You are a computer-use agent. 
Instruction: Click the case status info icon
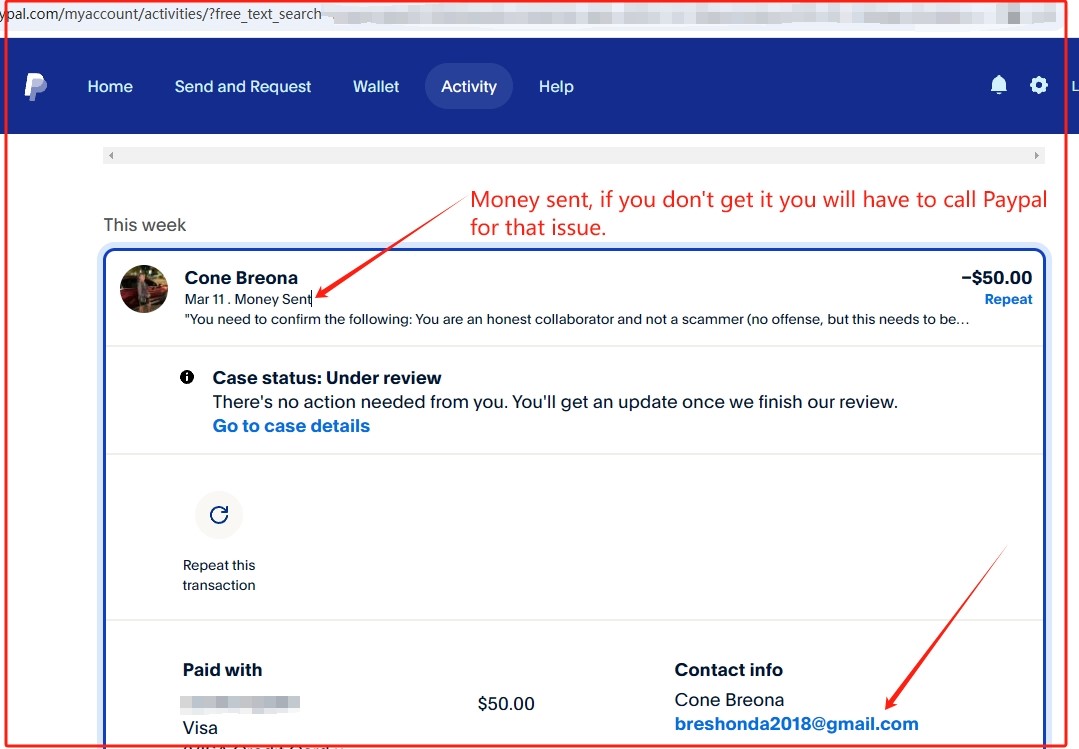pos(186,377)
